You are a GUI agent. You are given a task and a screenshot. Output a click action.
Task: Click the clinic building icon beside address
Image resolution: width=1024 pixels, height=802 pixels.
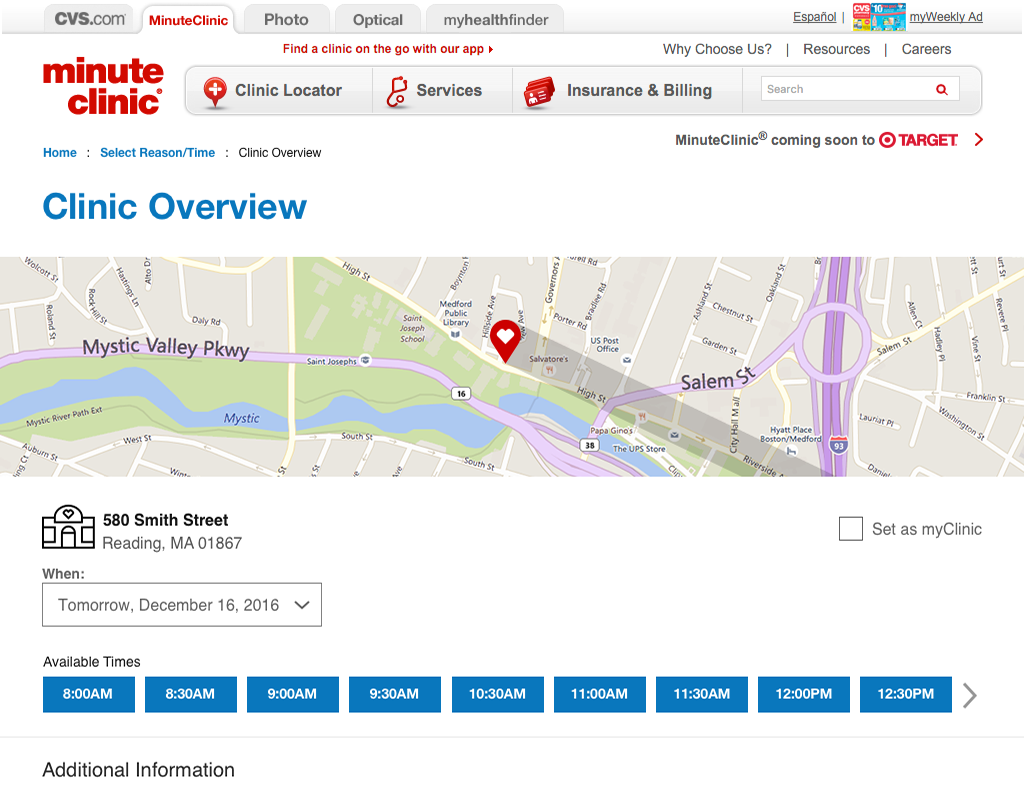69,527
